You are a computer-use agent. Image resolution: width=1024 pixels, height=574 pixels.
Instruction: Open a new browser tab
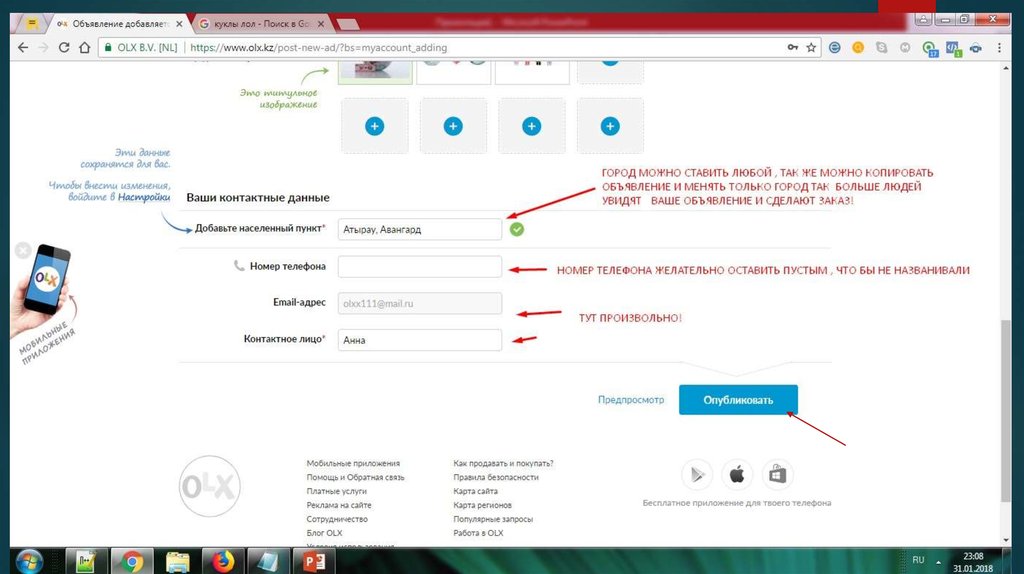click(x=347, y=24)
